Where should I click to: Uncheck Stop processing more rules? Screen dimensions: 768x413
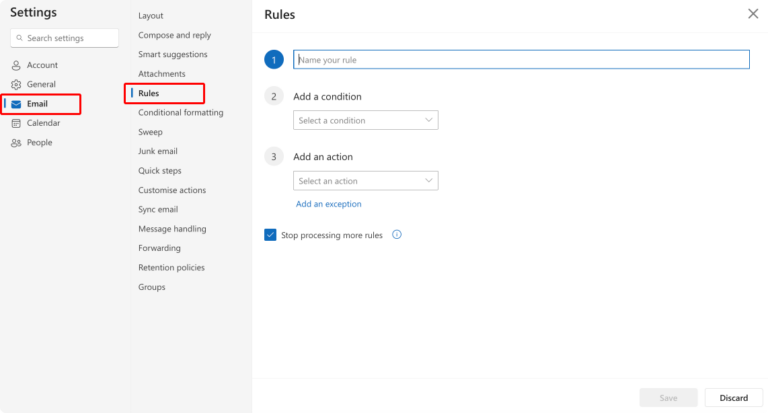coord(270,235)
